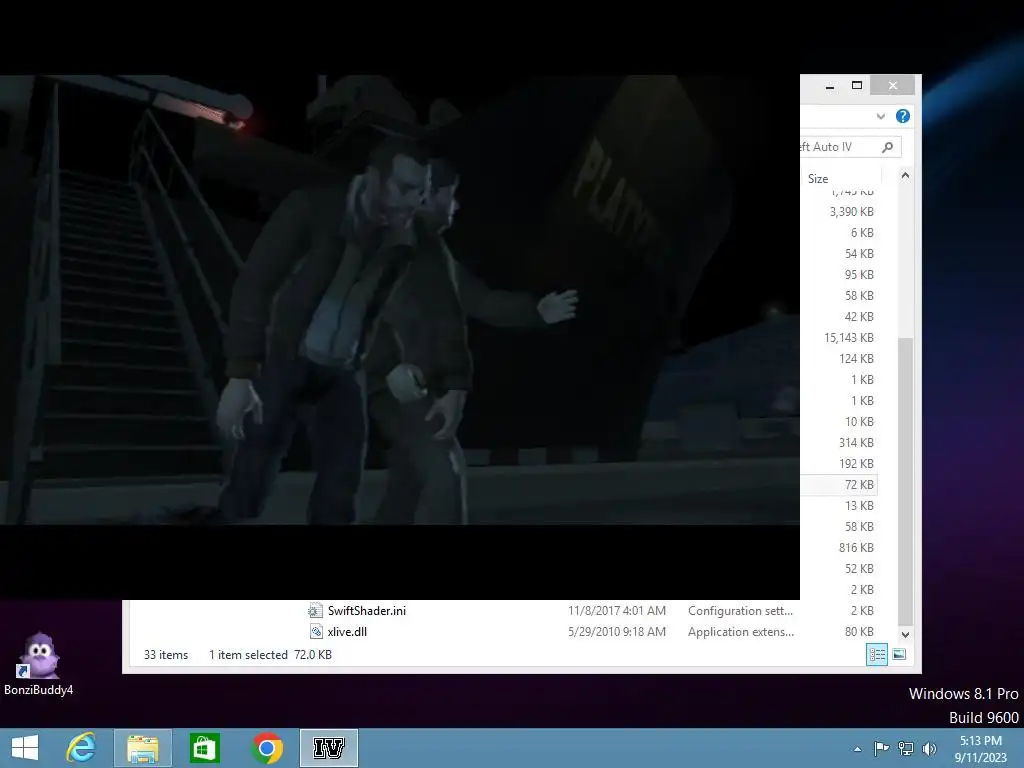The height and width of the screenshot is (768, 1024).
Task: Open the Windows Store taskbar icon
Action: pyautogui.click(x=204, y=748)
